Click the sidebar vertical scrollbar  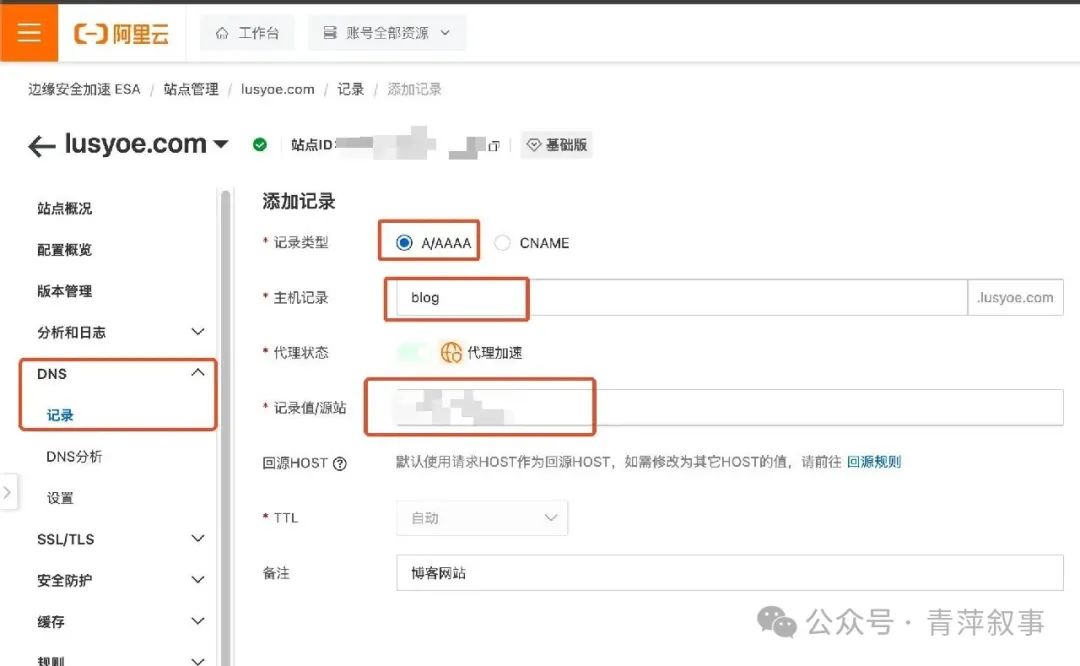(225, 427)
